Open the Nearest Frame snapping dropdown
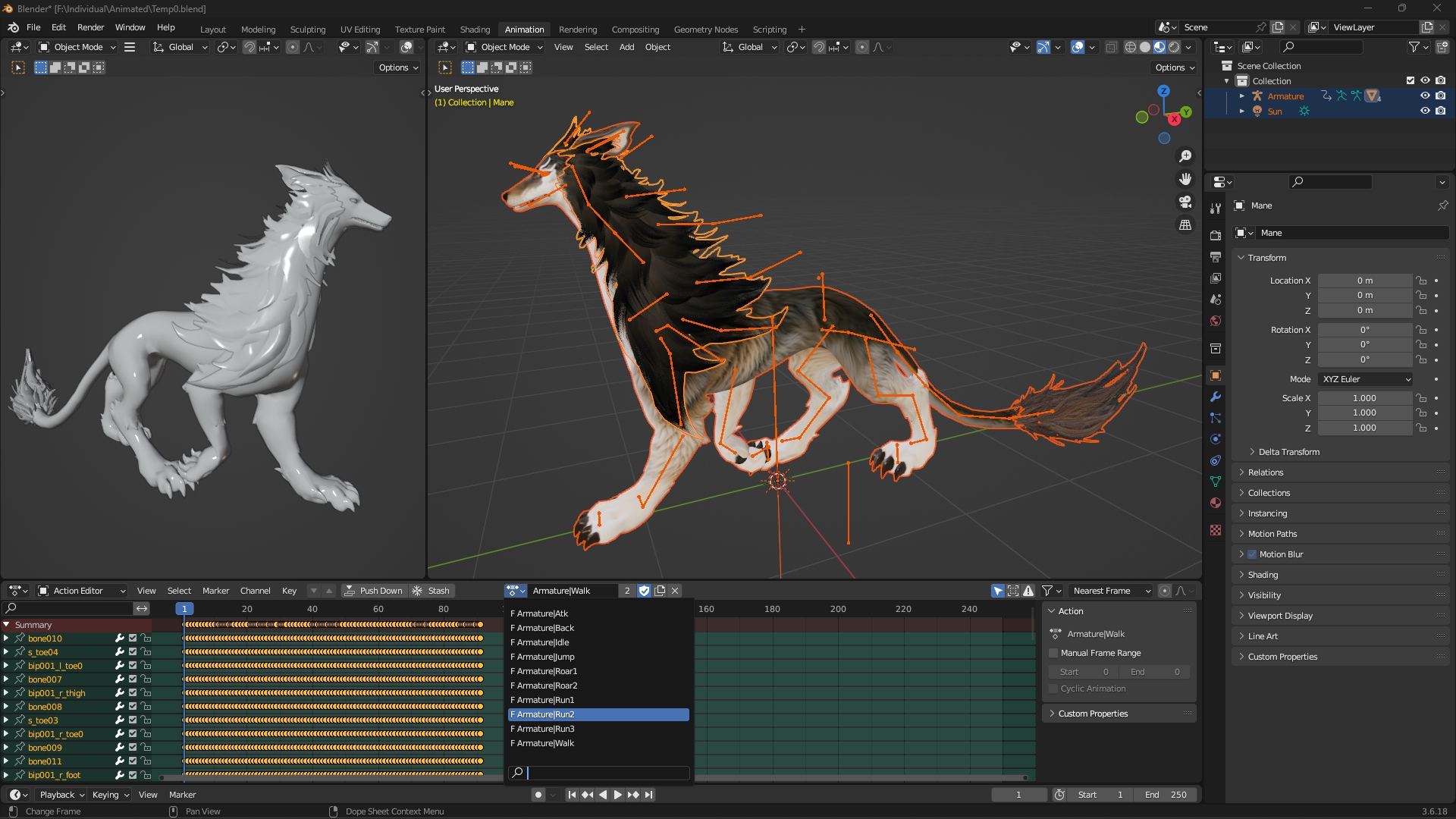Image resolution: width=1456 pixels, height=819 pixels. tap(1111, 591)
